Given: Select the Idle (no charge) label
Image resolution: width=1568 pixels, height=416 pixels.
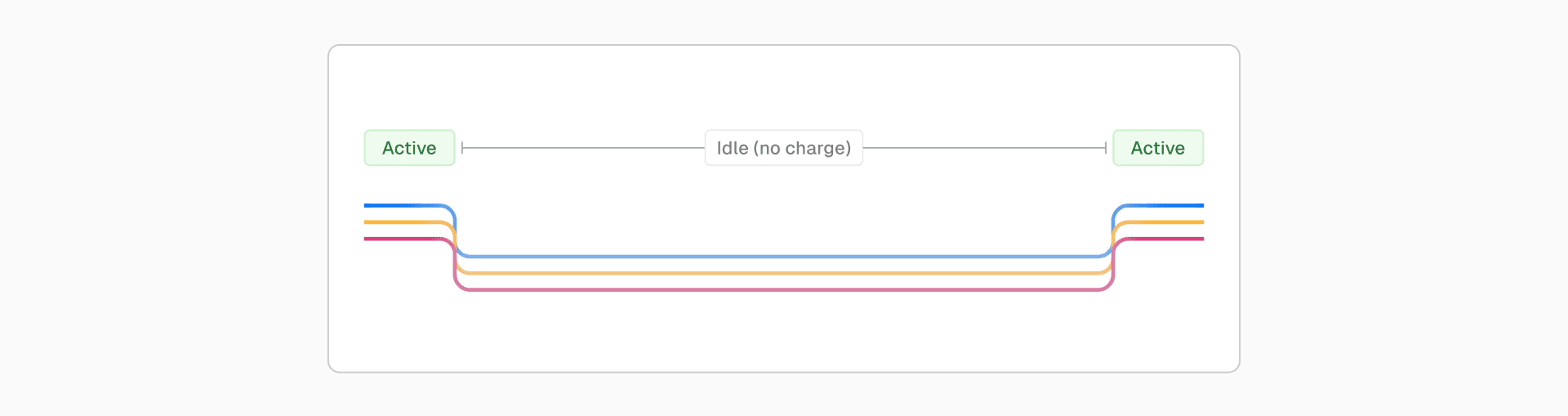Looking at the screenshot, I should [783, 148].
